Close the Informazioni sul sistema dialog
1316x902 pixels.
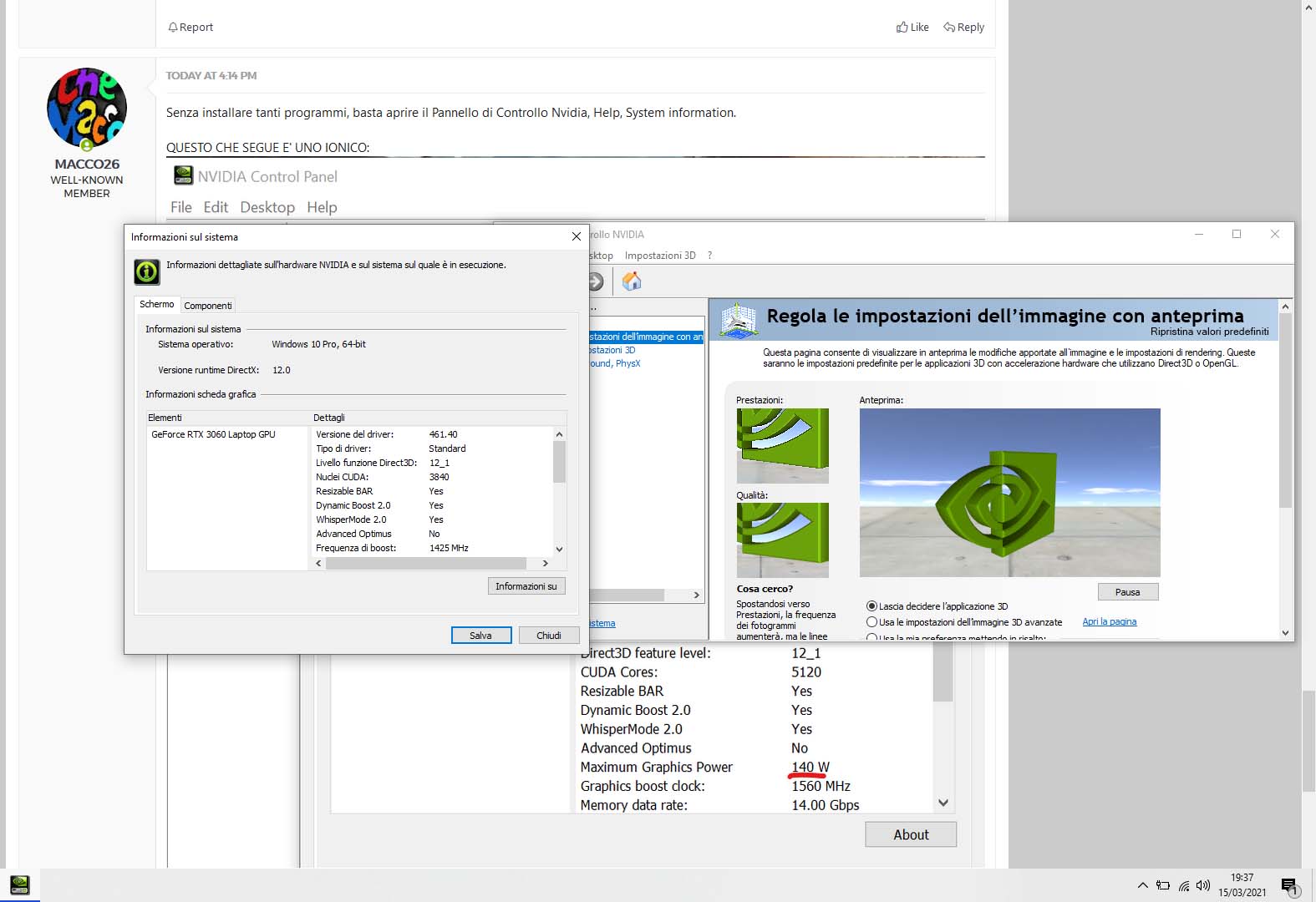point(576,236)
